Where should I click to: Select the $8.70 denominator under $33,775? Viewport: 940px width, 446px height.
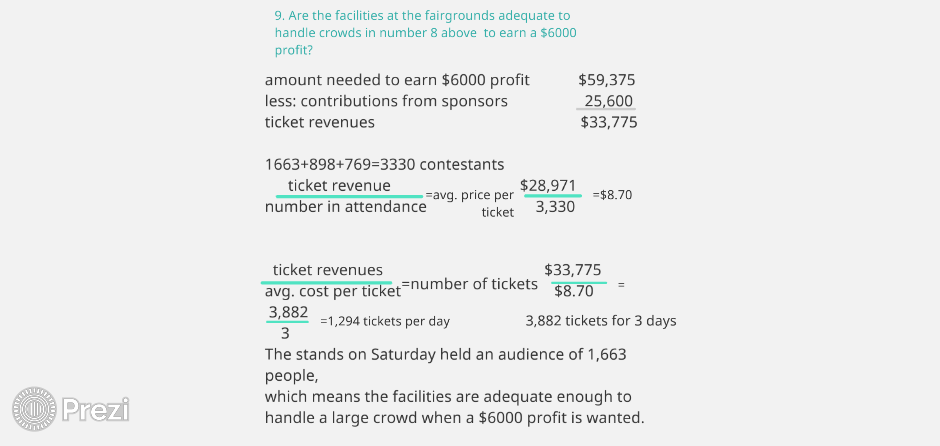(574, 291)
